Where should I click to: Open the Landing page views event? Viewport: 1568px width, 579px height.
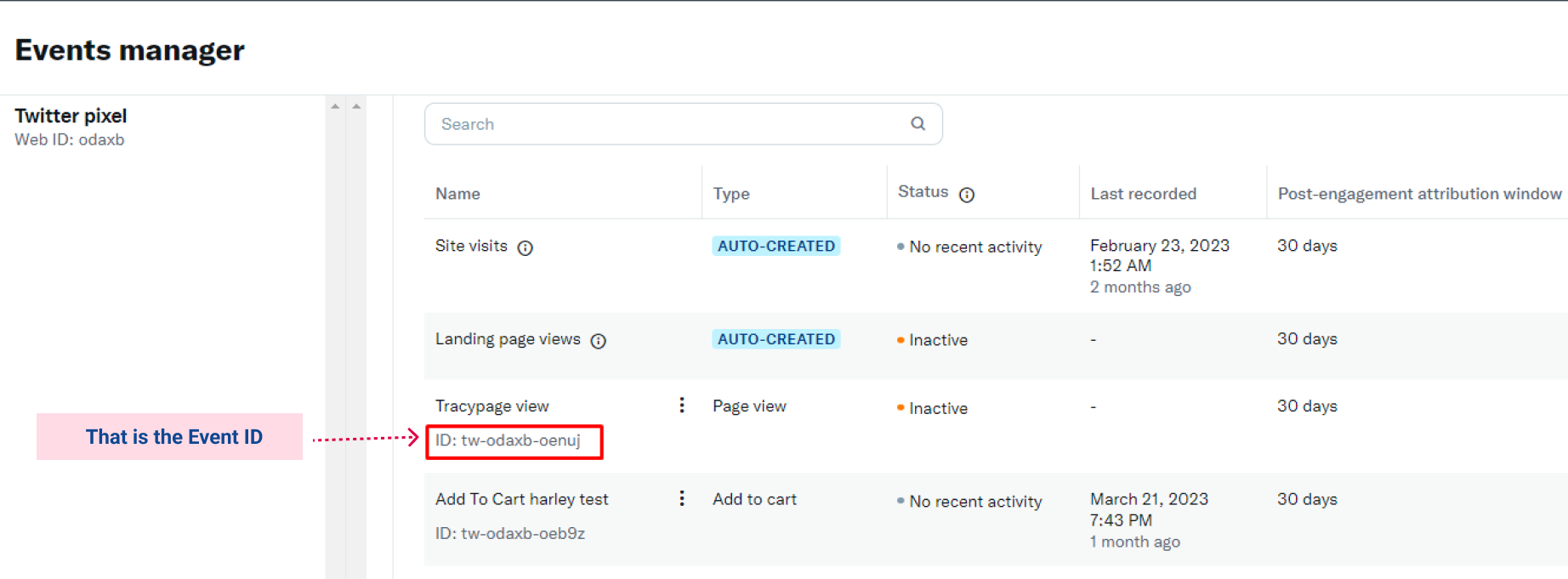point(508,339)
